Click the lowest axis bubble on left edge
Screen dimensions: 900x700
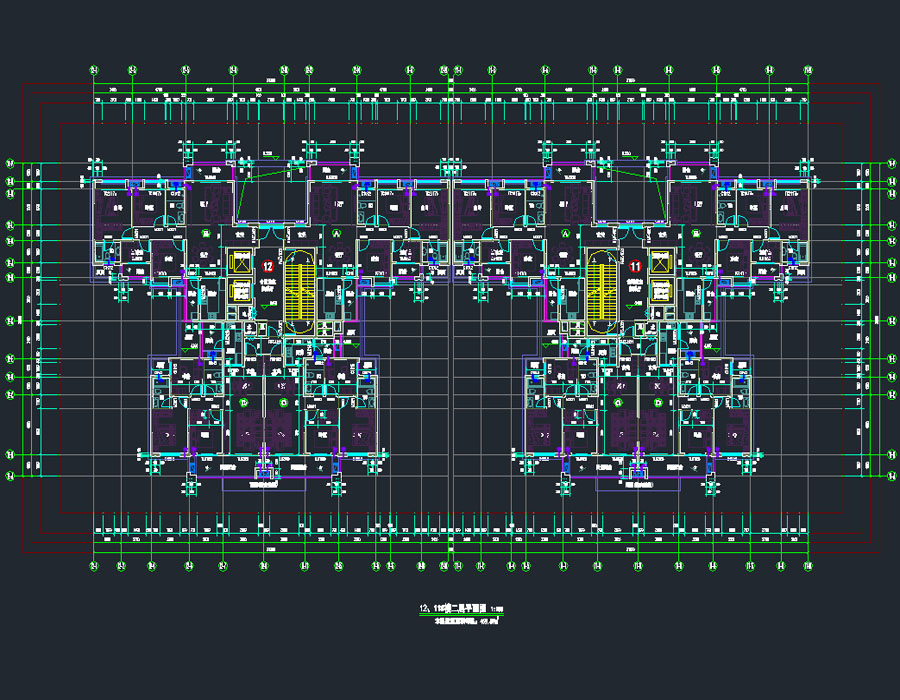(11, 476)
